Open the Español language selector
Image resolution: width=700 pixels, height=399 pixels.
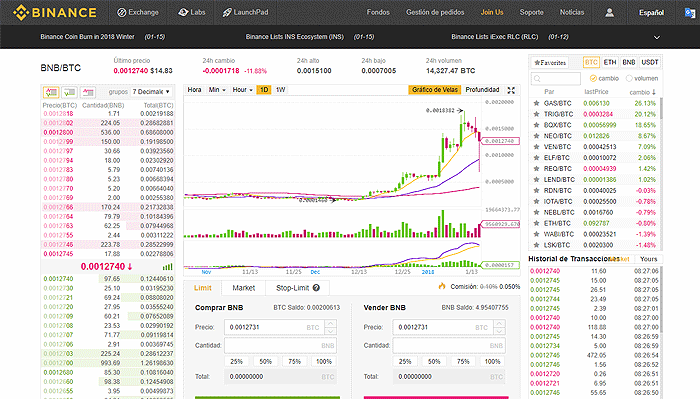click(x=651, y=12)
